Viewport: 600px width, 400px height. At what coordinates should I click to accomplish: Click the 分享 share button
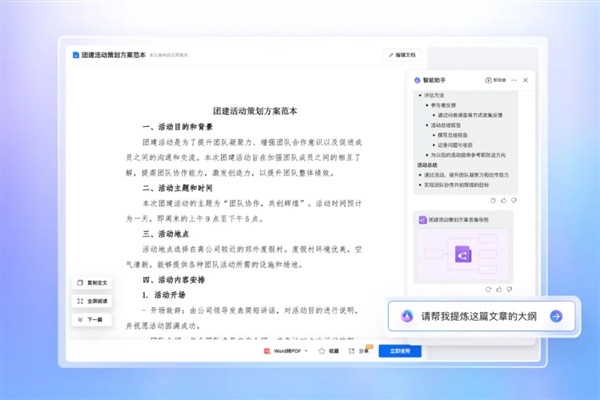(x=359, y=351)
